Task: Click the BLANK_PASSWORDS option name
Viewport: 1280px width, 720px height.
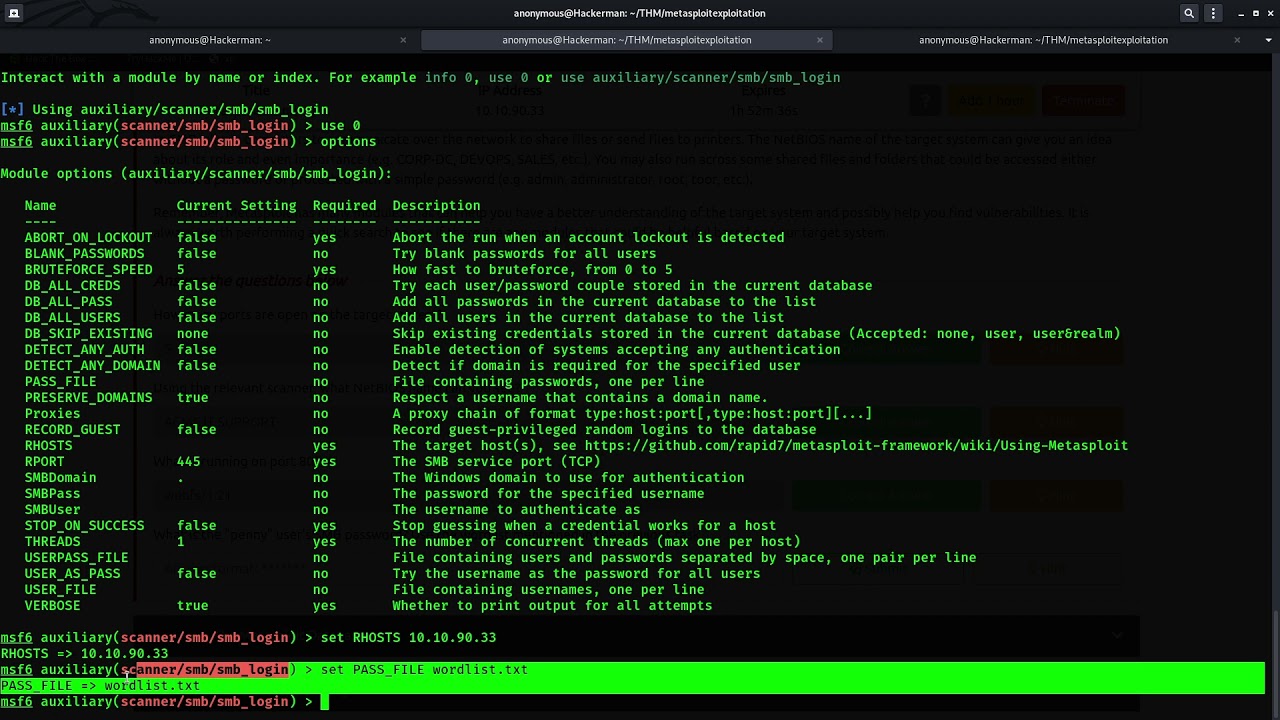Action: [84, 254]
